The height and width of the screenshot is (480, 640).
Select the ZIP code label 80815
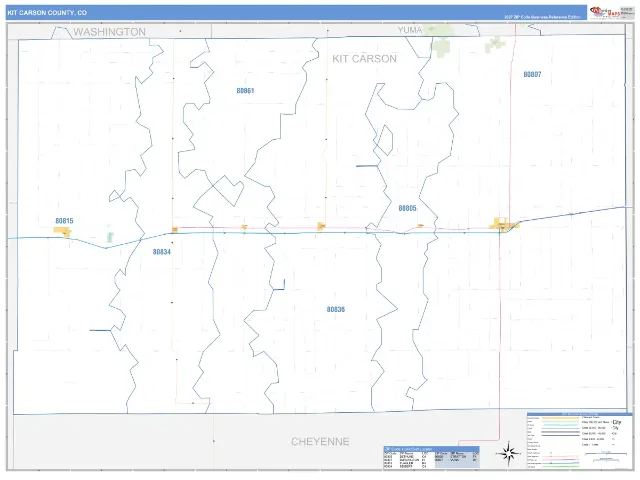coord(64,221)
